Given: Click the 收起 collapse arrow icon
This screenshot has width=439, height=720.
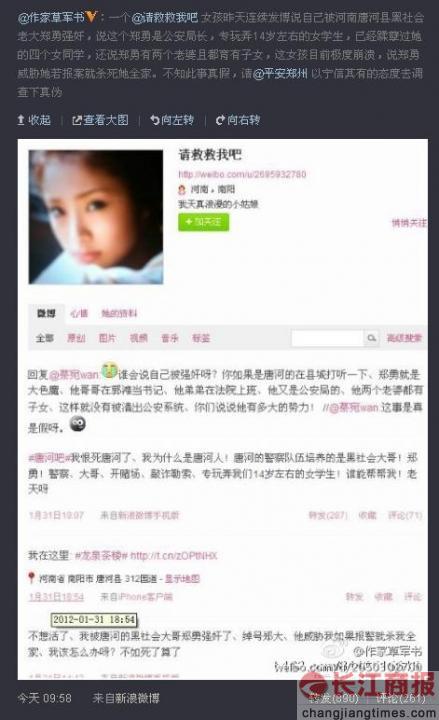Looking at the screenshot, I should [21, 120].
